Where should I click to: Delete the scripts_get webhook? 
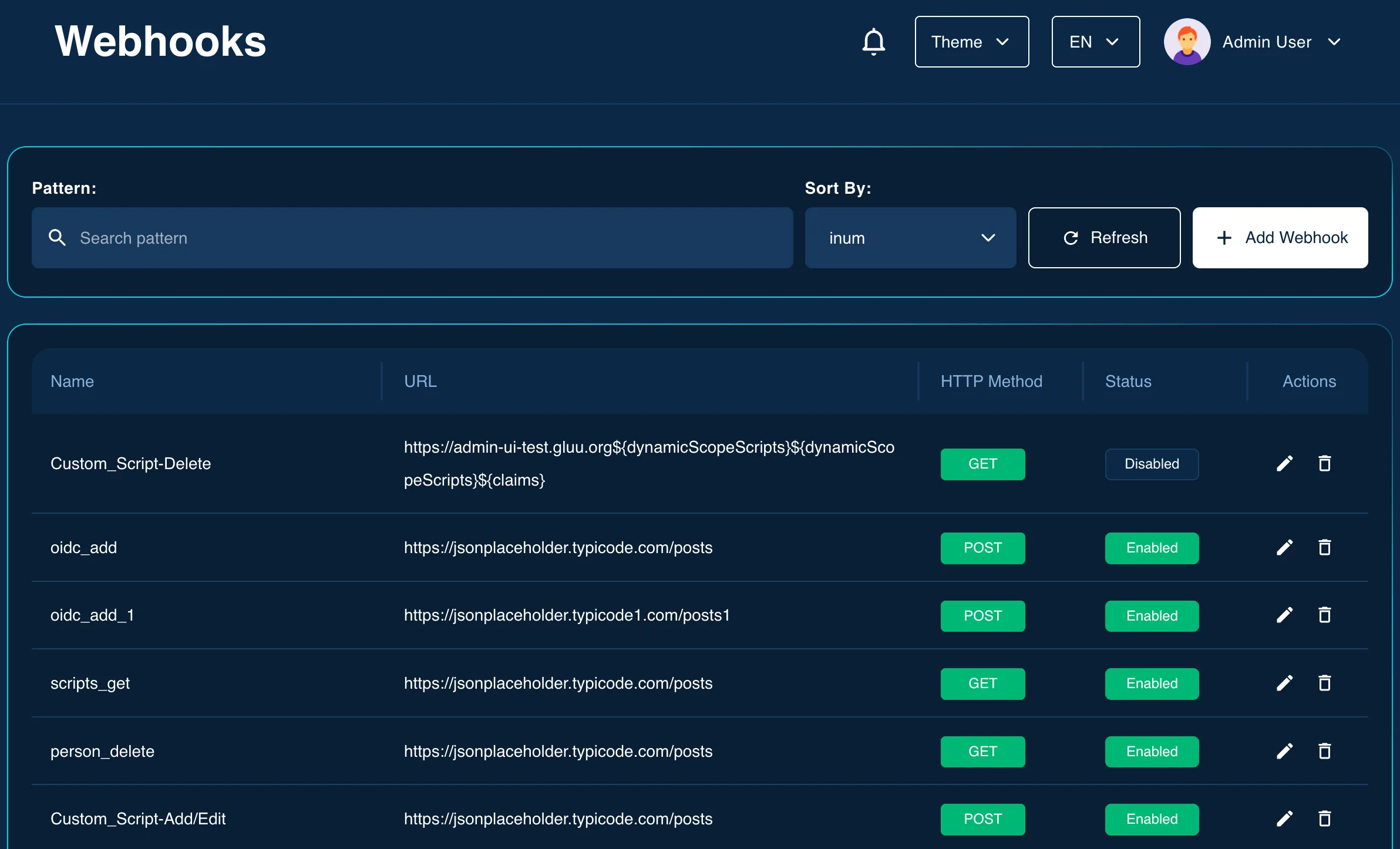[1324, 683]
